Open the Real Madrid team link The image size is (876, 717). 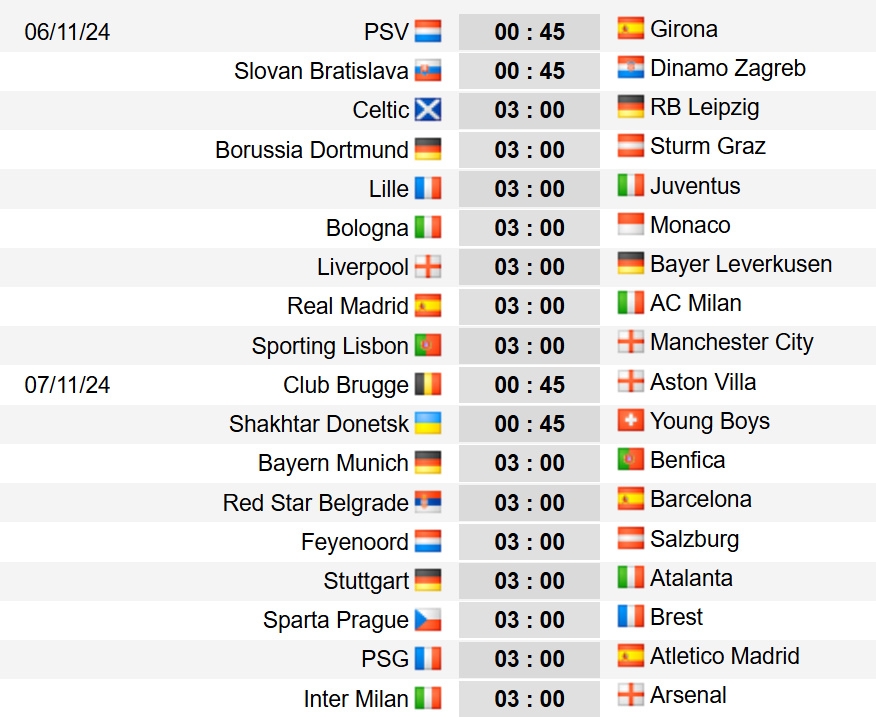[347, 306]
